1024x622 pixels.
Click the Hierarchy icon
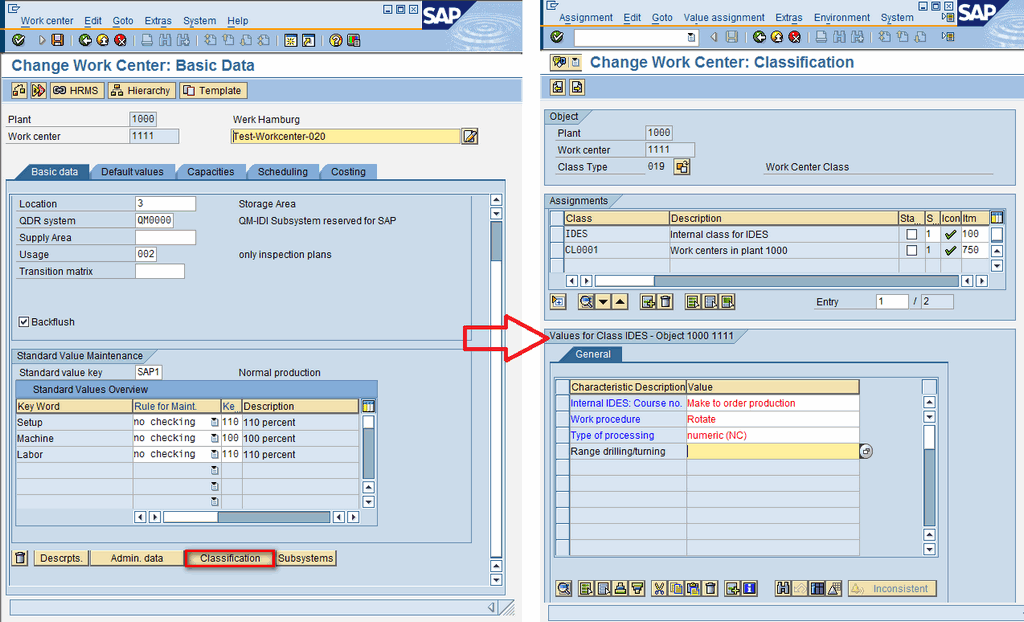click(x=141, y=90)
